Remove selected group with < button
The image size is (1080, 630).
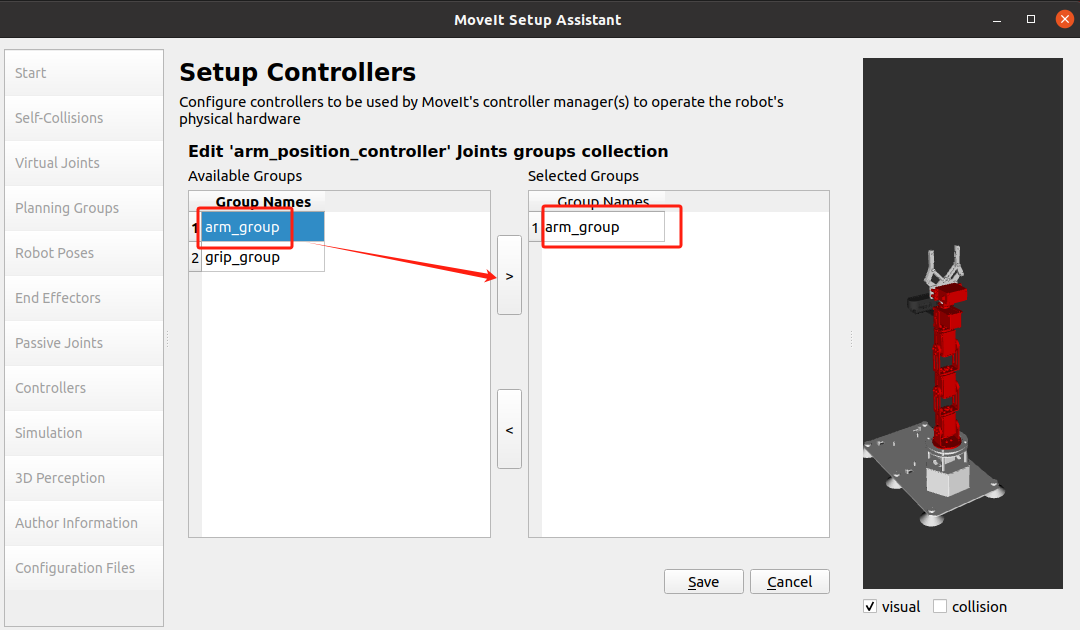(509, 430)
